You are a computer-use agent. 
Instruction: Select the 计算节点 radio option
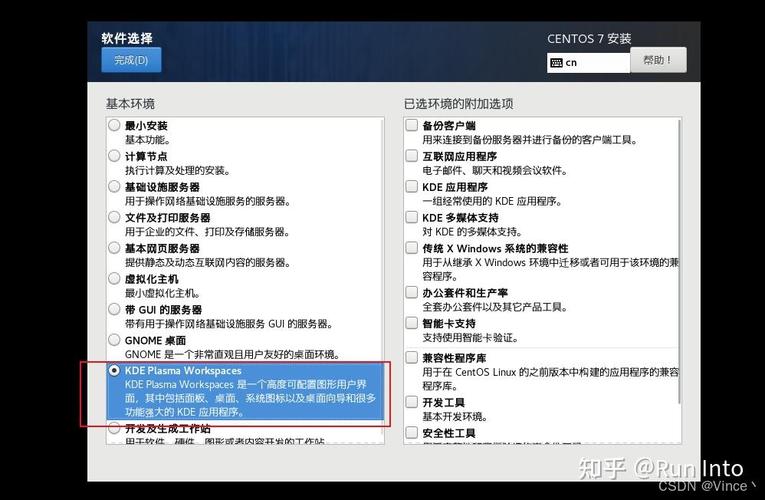pyautogui.click(x=114, y=156)
